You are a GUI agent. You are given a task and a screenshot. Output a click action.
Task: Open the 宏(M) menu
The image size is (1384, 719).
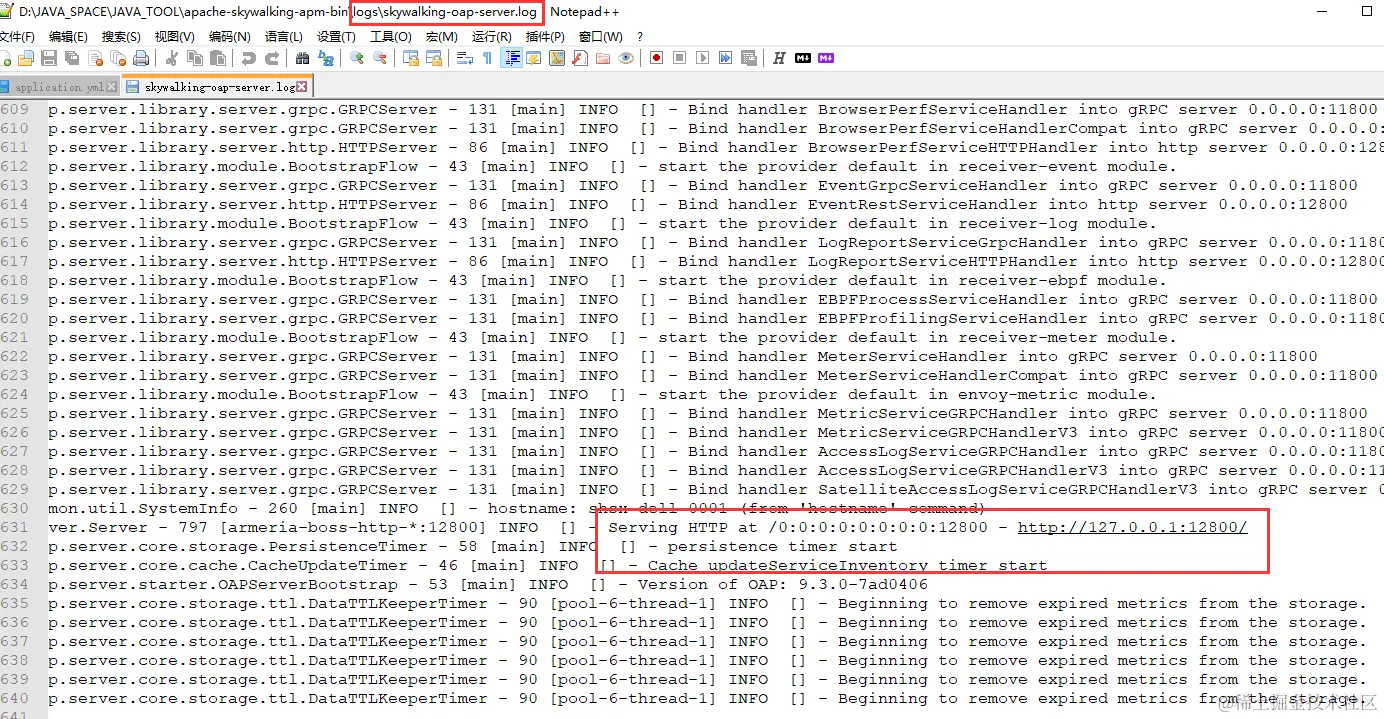coord(441,37)
